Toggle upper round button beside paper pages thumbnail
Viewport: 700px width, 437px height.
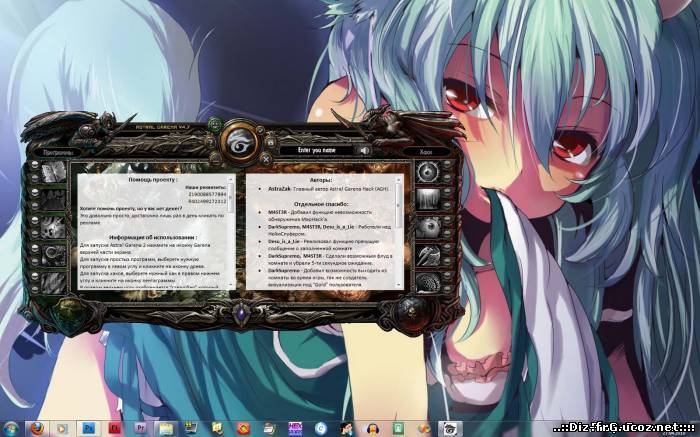[x=35, y=166]
